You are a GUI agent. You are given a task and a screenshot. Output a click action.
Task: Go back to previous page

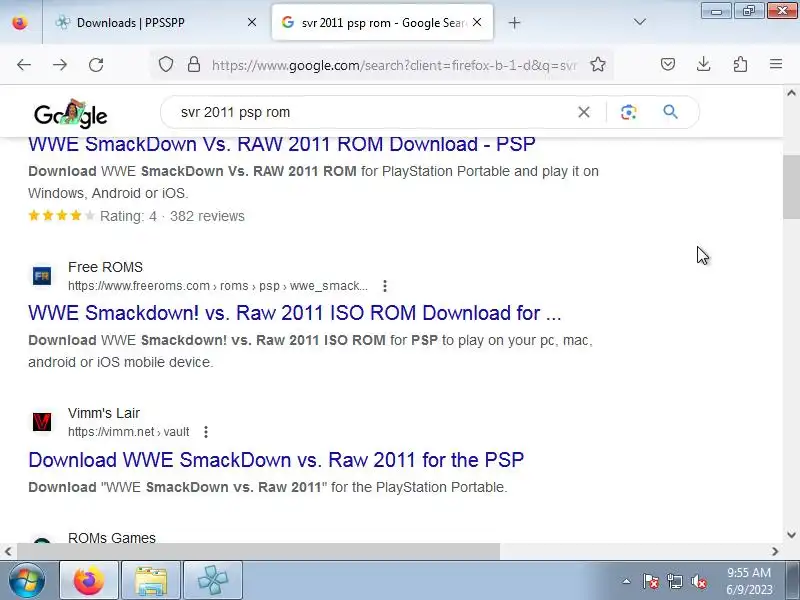[x=24, y=65]
